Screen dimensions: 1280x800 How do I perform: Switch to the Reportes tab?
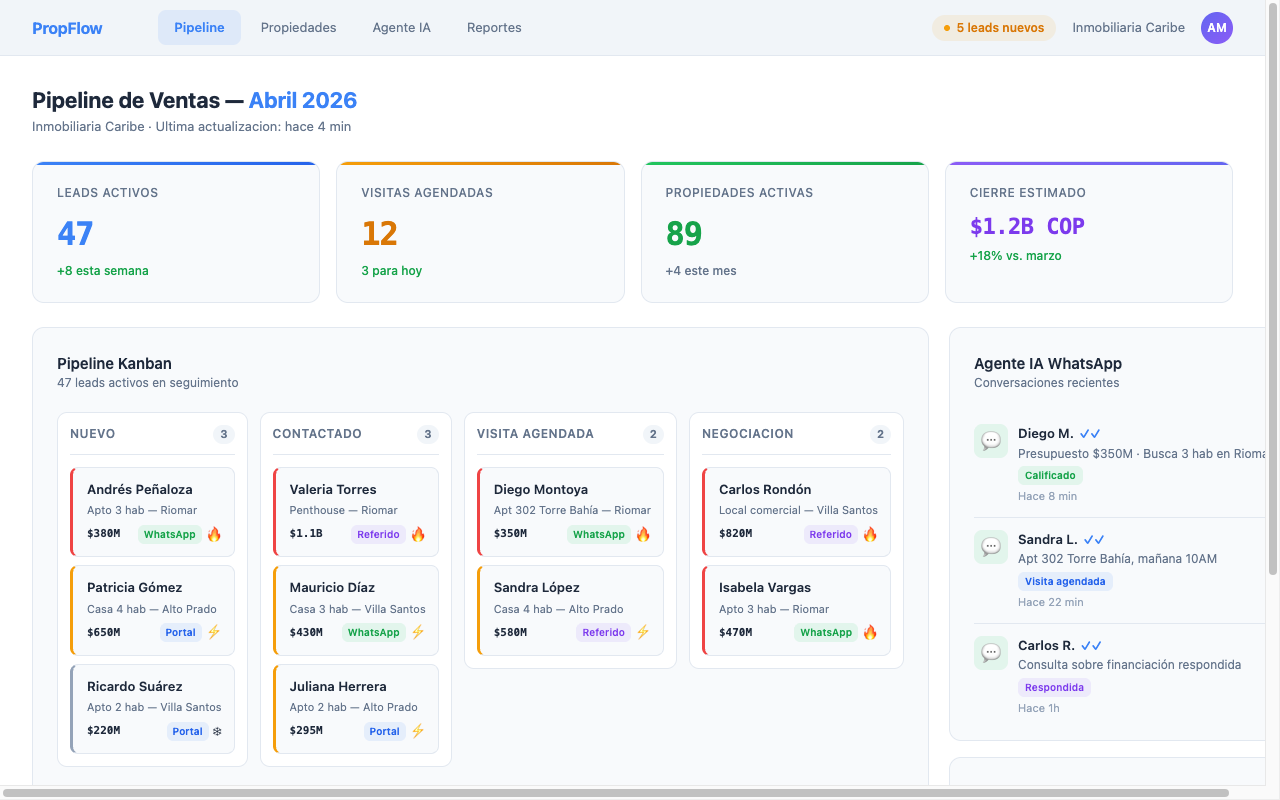(494, 27)
